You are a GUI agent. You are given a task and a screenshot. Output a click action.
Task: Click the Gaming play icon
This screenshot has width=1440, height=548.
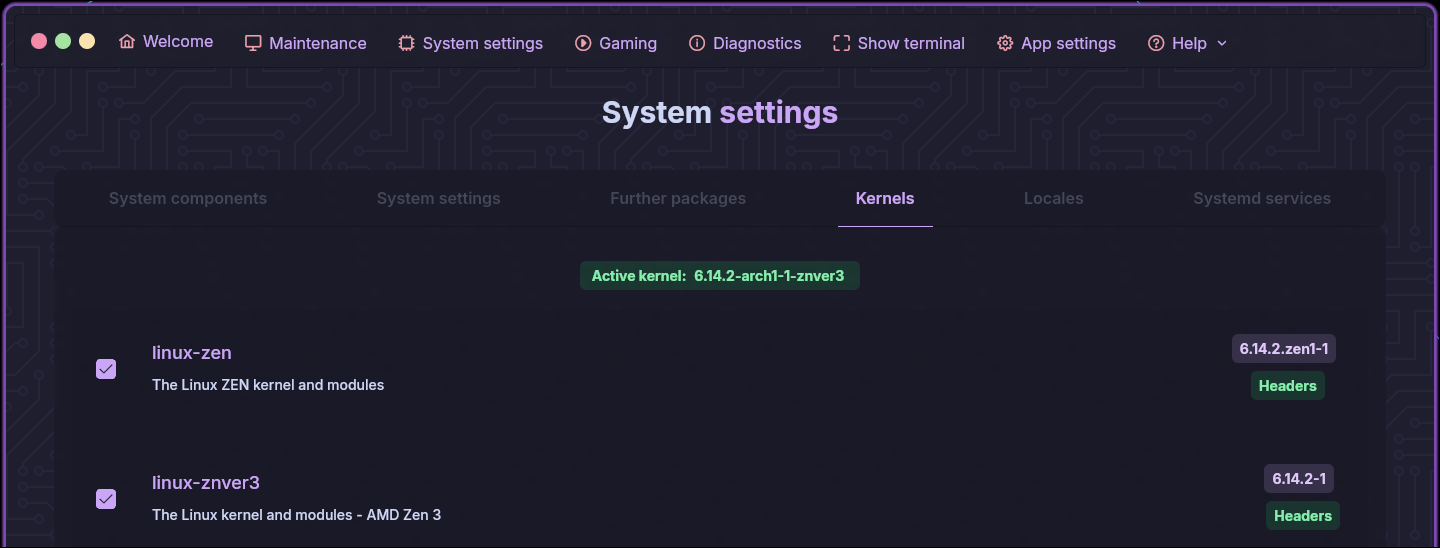tap(583, 43)
